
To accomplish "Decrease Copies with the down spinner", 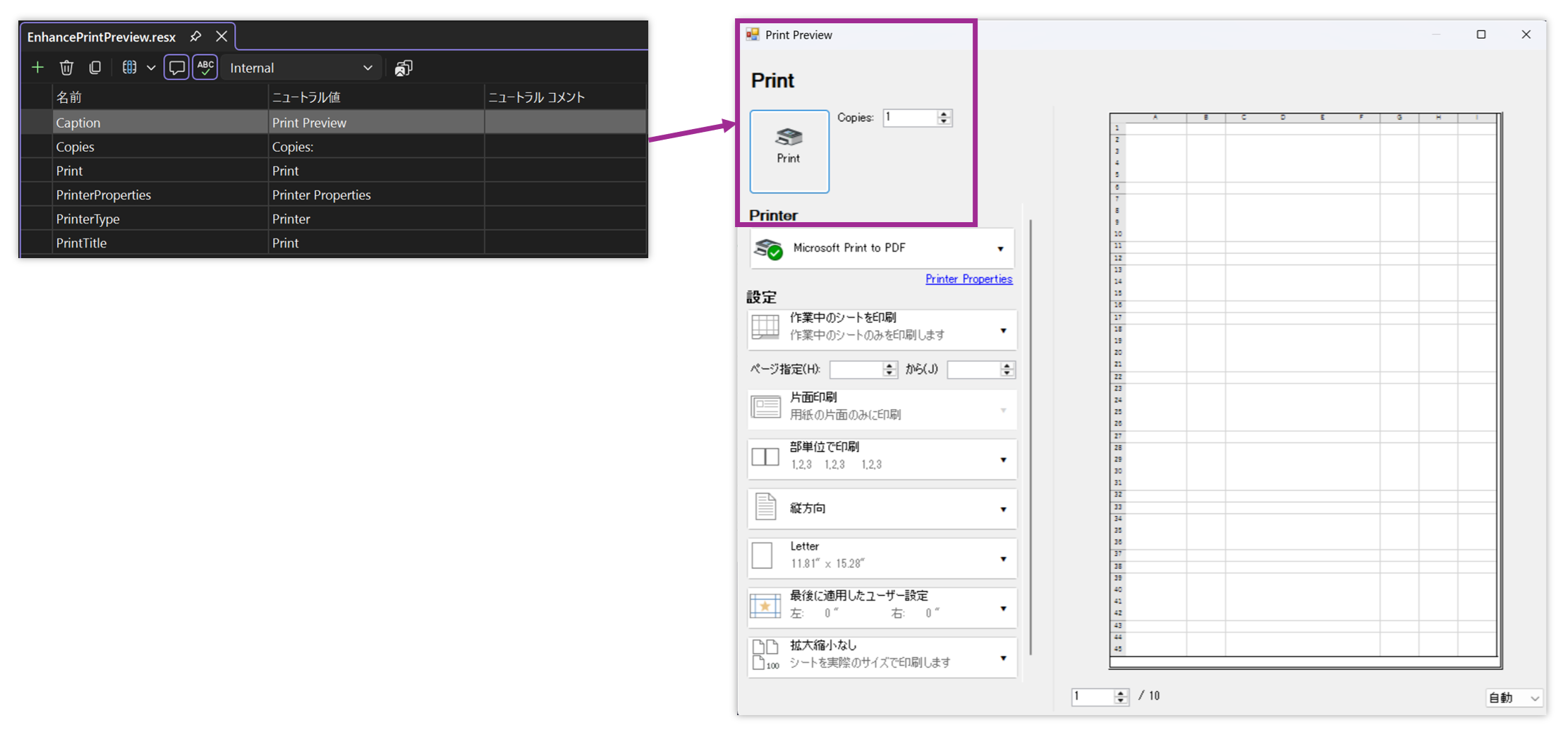I will (x=944, y=122).
